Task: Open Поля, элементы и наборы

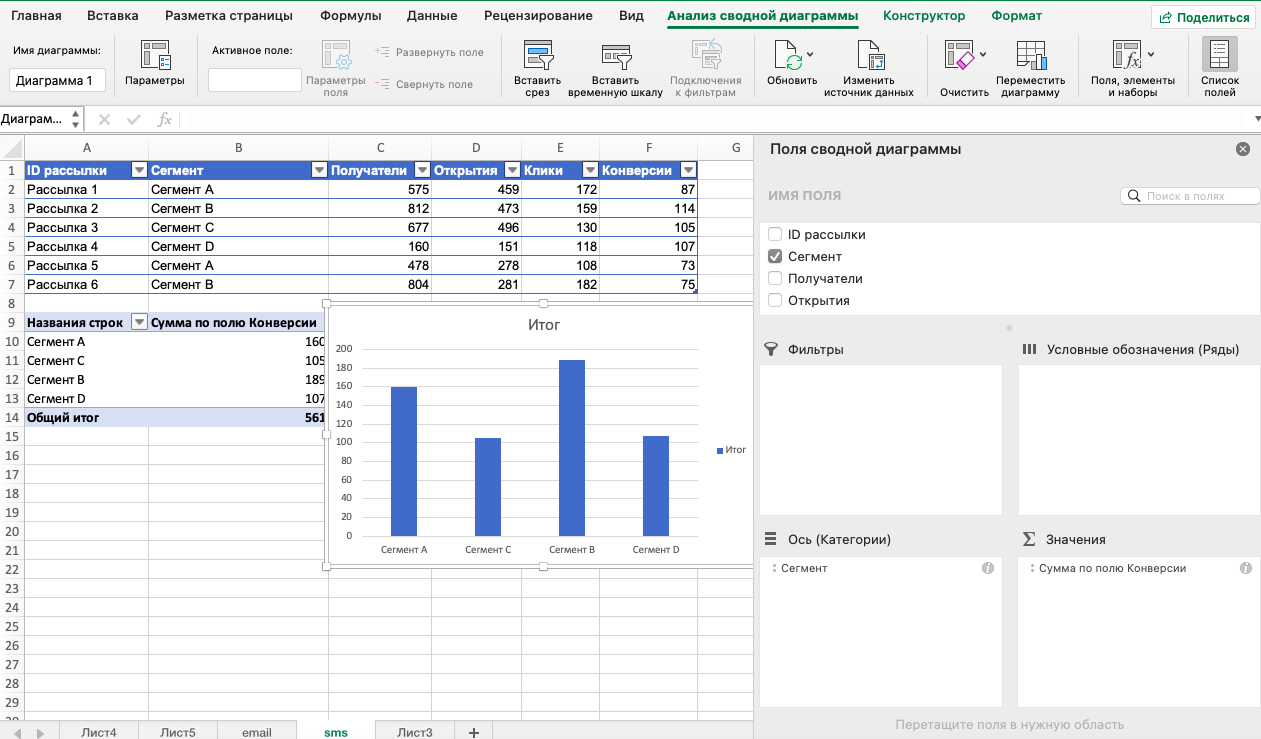Action: pyautogui.click(x=1132, y=68)
